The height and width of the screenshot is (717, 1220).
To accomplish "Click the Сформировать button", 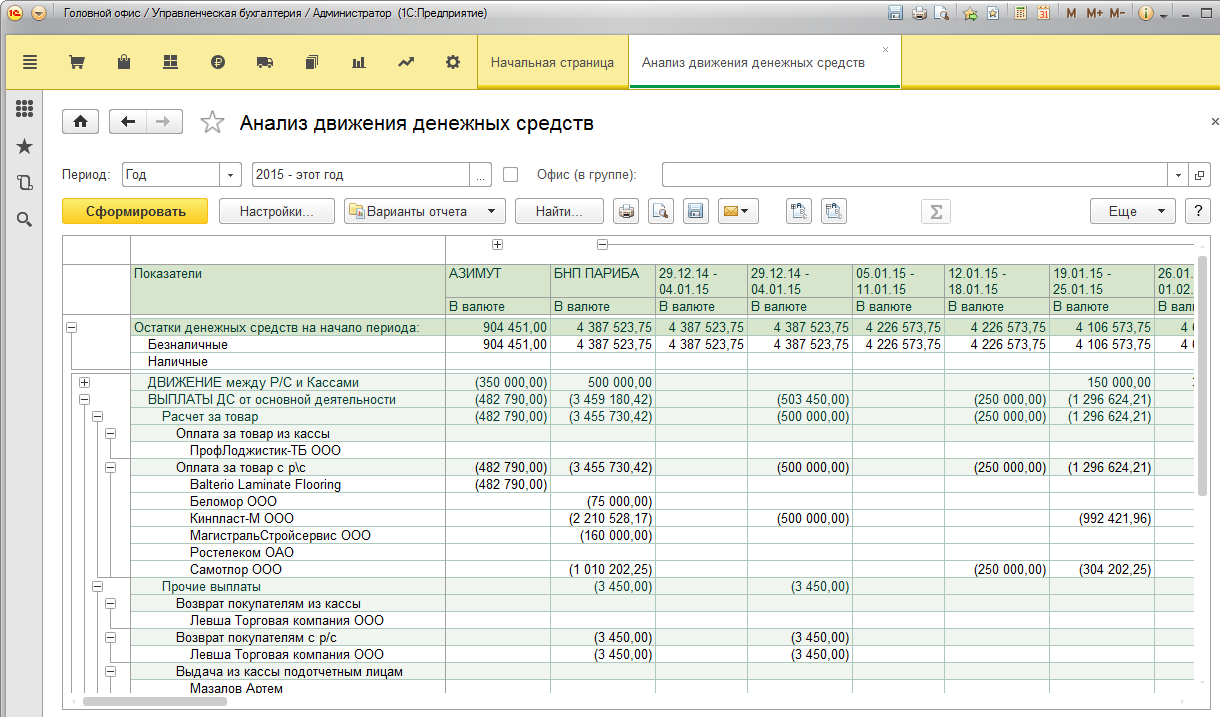I will [x=135, y=211].
